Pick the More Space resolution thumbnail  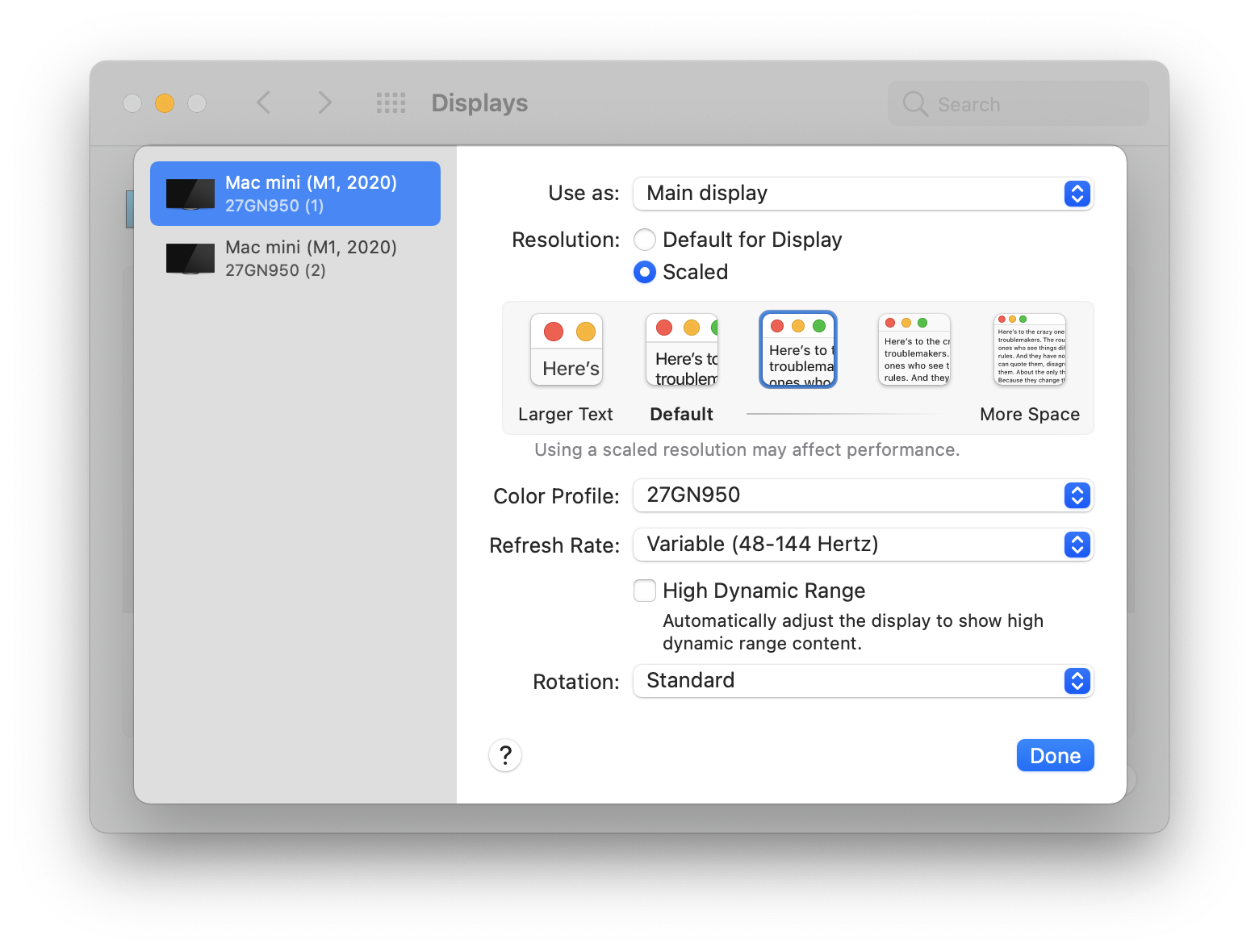coord(1030,349)
